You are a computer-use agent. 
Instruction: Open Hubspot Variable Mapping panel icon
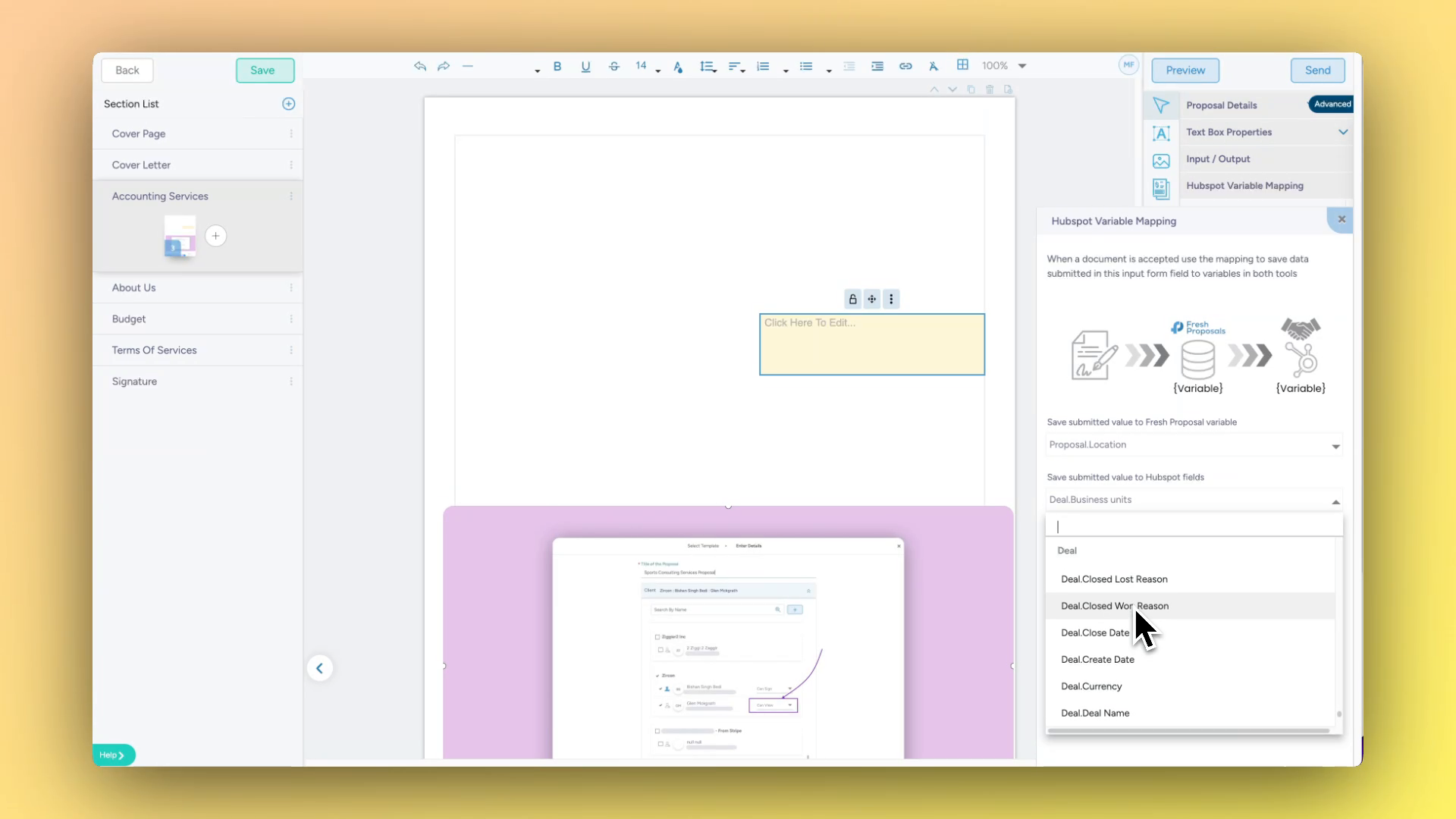click(x=1161, y=187)
